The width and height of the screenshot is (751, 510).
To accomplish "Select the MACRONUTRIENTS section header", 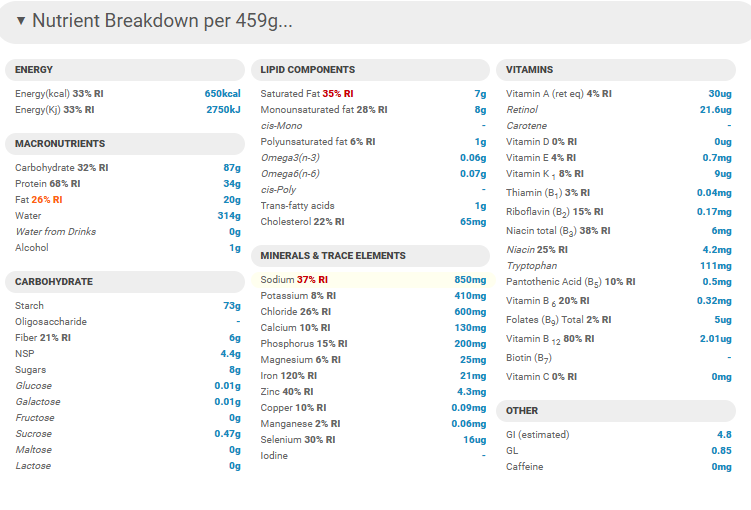I will [x=125, y=144].
